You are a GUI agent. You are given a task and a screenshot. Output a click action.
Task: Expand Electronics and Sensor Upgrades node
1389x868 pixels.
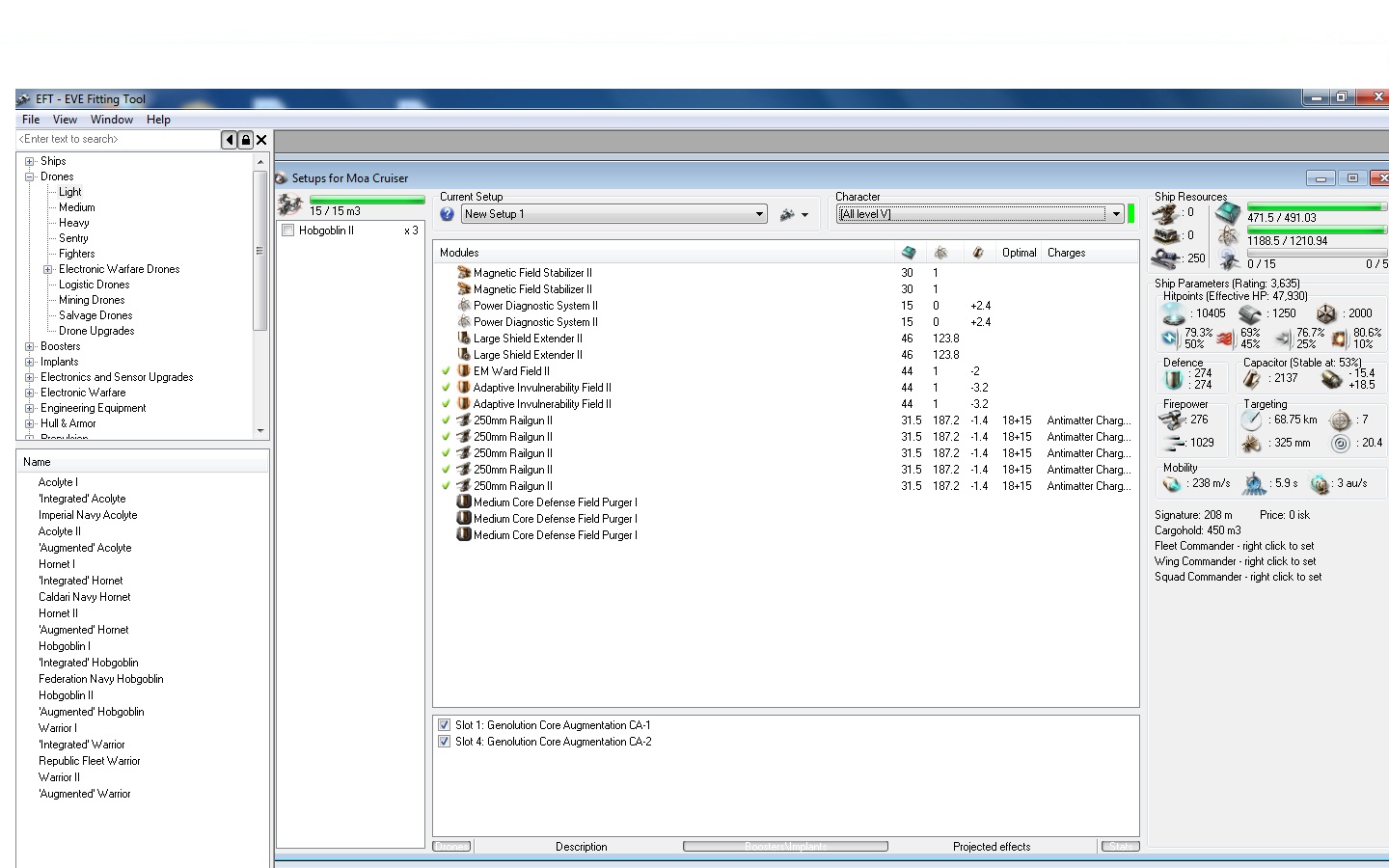(29, 377)
